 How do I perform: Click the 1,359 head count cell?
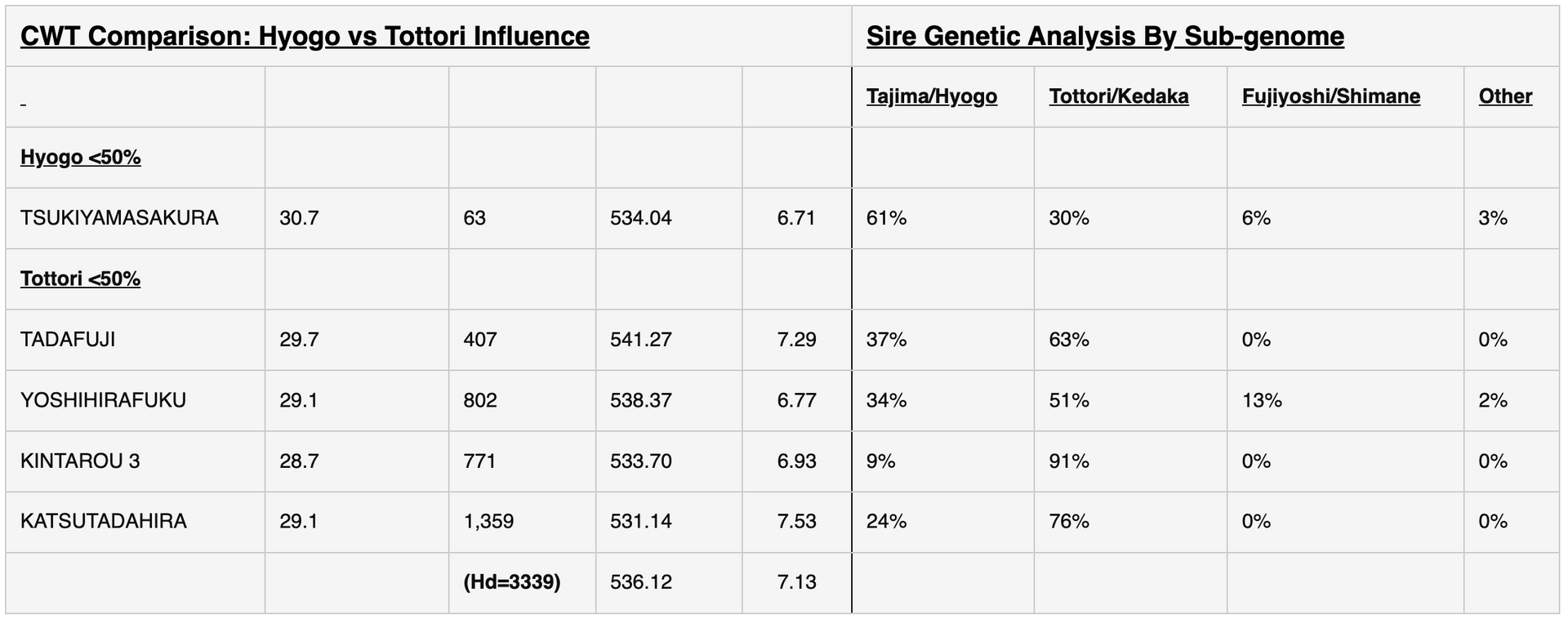pyautogui.click(x=488, y=521)
